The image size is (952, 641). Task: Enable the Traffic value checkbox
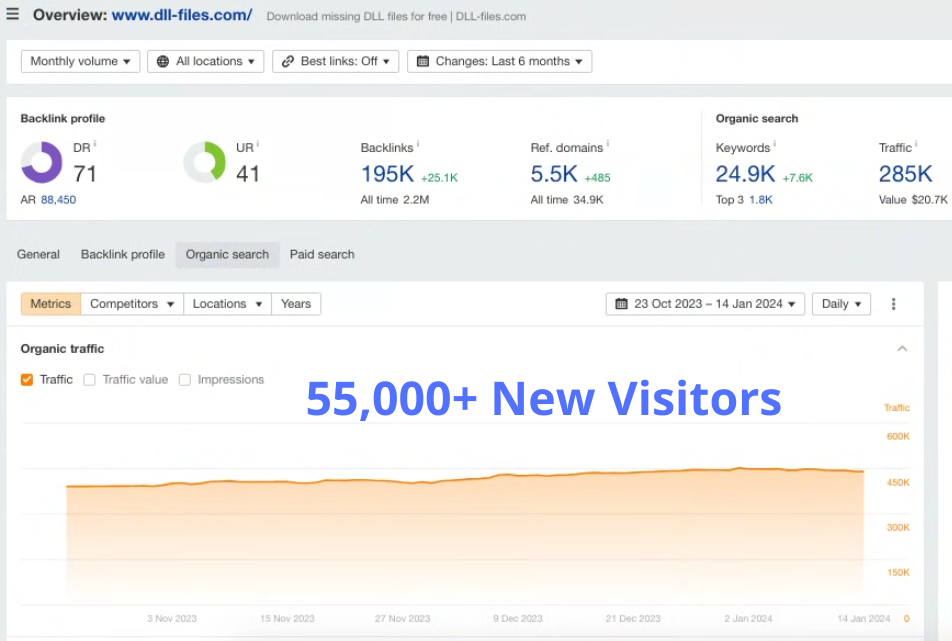tap(88, 379)
